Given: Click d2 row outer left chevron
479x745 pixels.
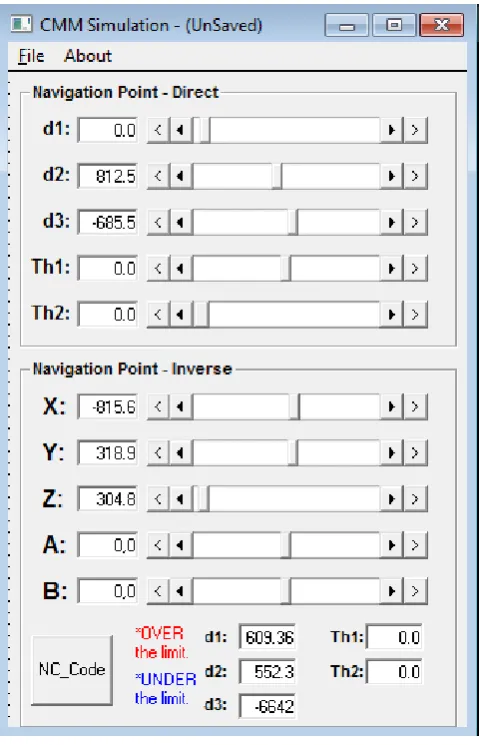Looking at the screenshot, I should coord(158,176).
